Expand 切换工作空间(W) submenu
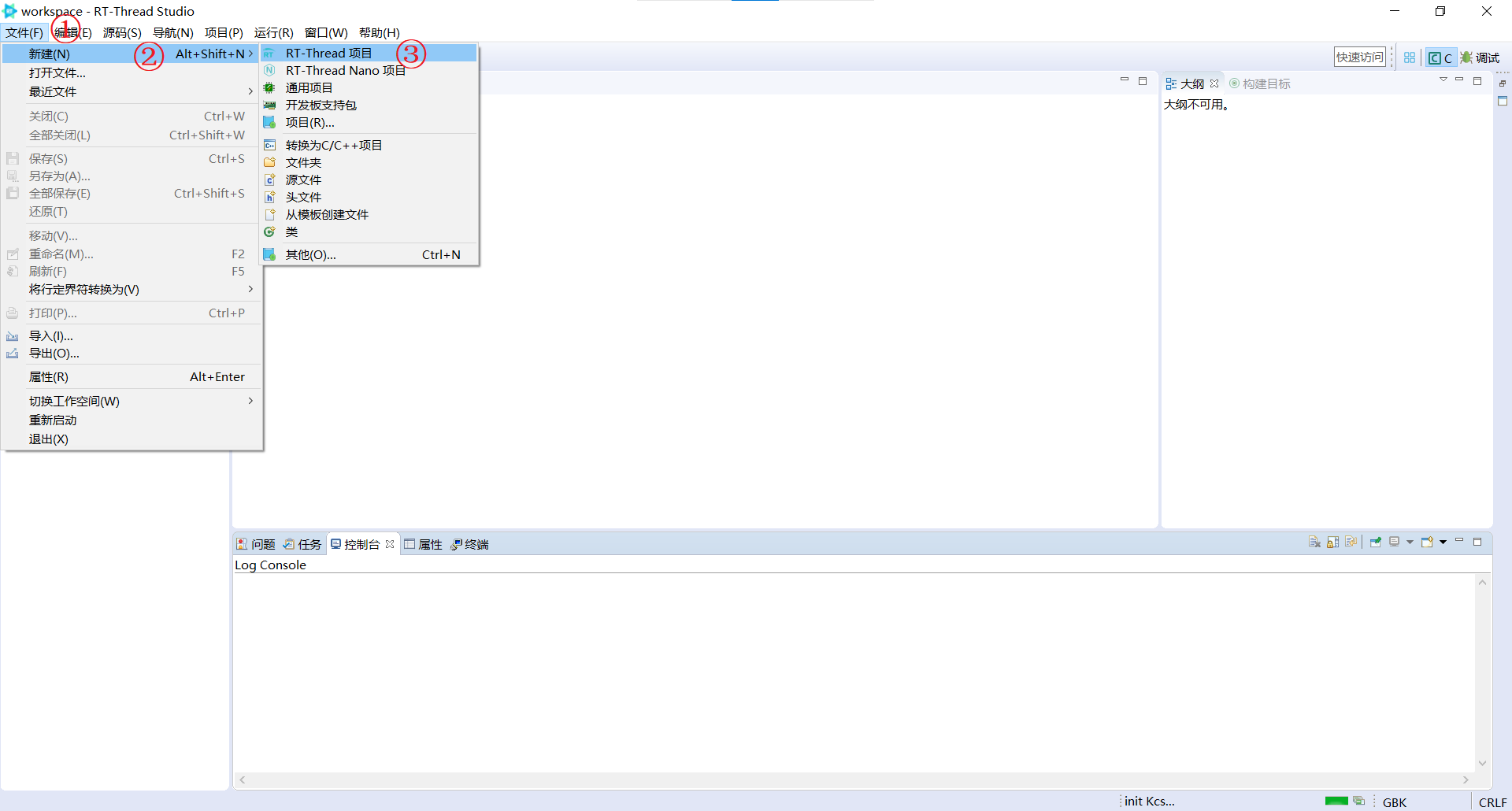 click(x=132, y=401)
